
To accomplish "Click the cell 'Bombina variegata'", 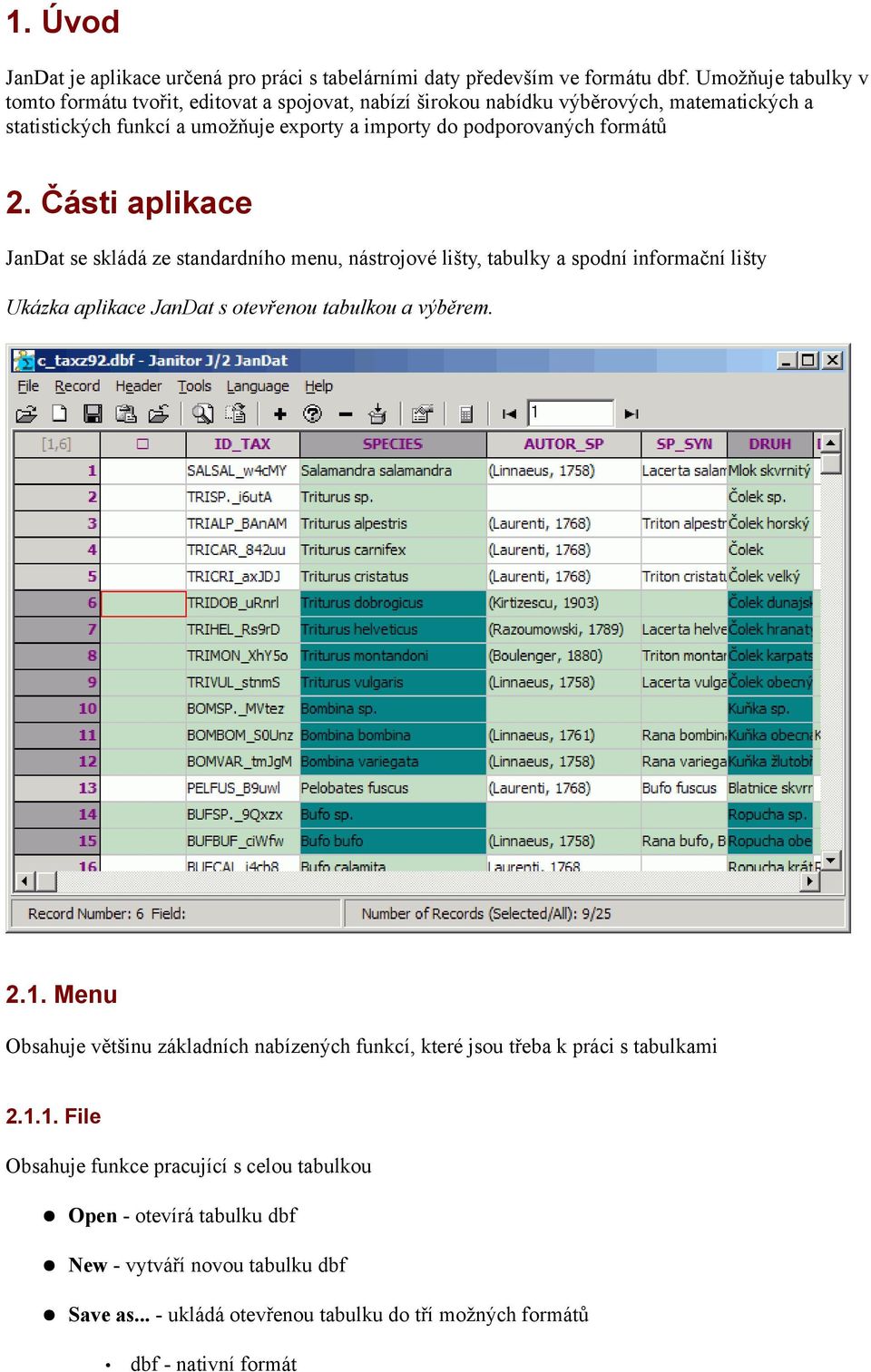I will coord(393,762).
